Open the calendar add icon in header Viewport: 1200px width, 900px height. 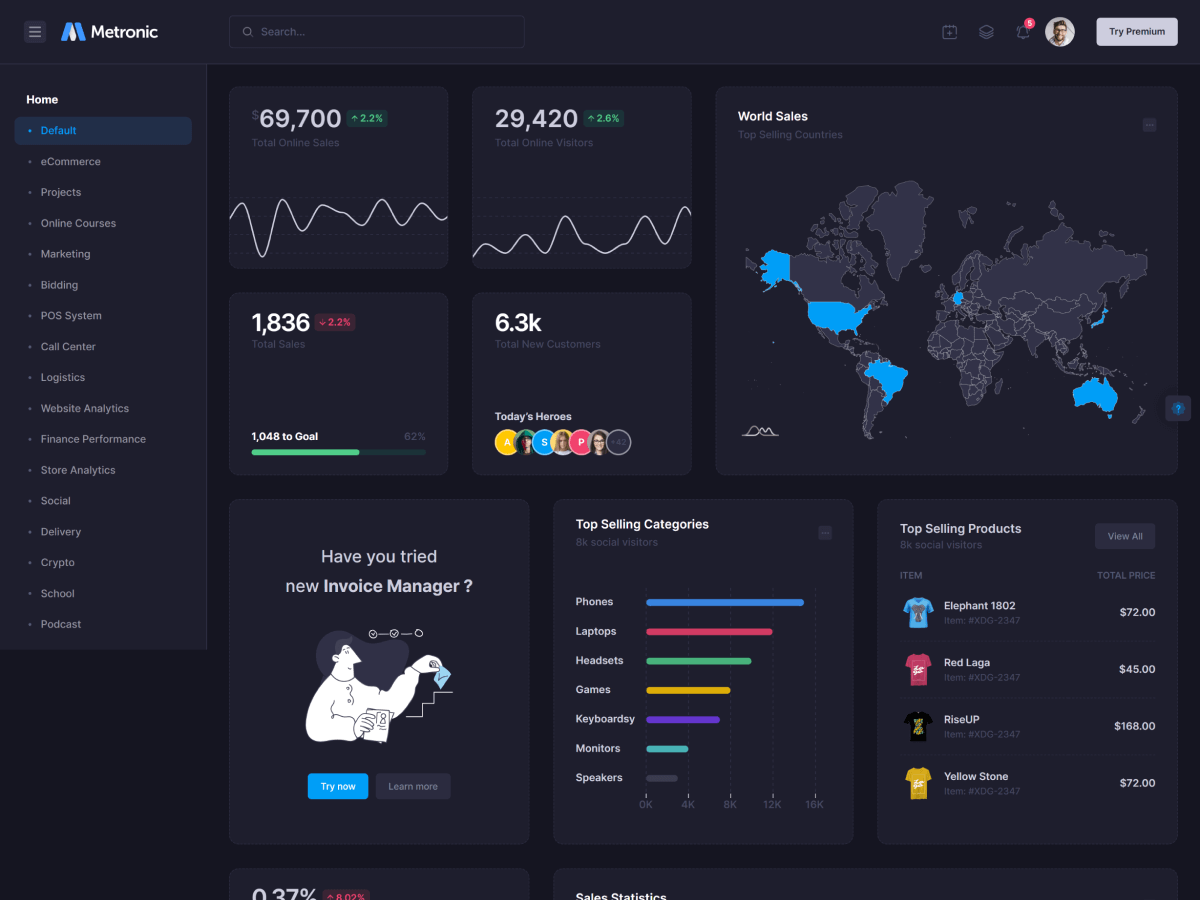click(x=949, y=32)
